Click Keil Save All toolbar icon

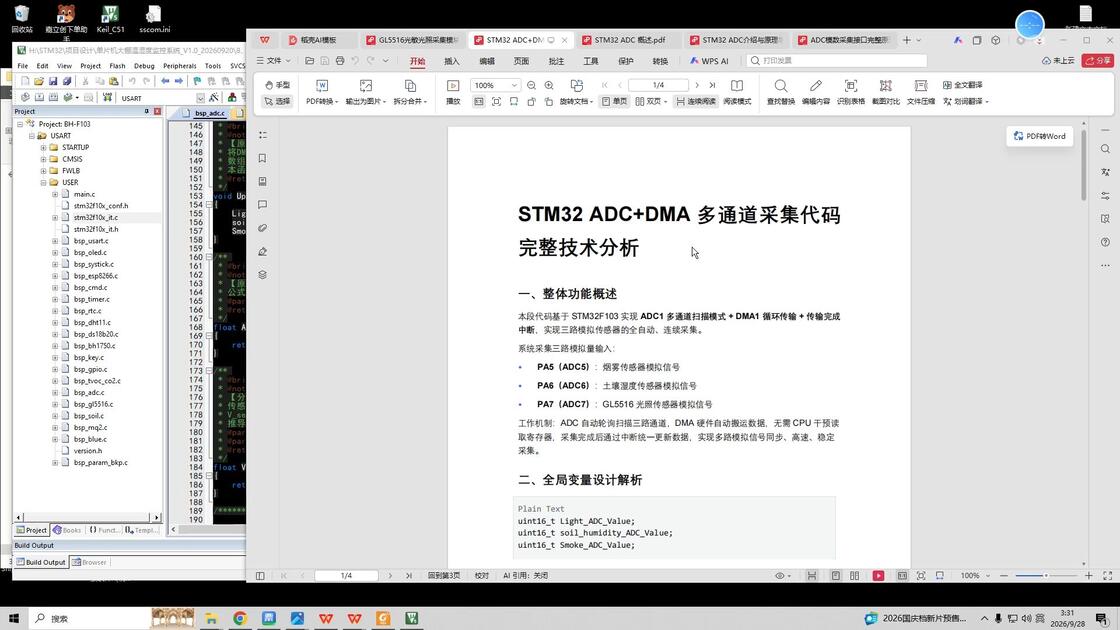[x=66, y=81]
